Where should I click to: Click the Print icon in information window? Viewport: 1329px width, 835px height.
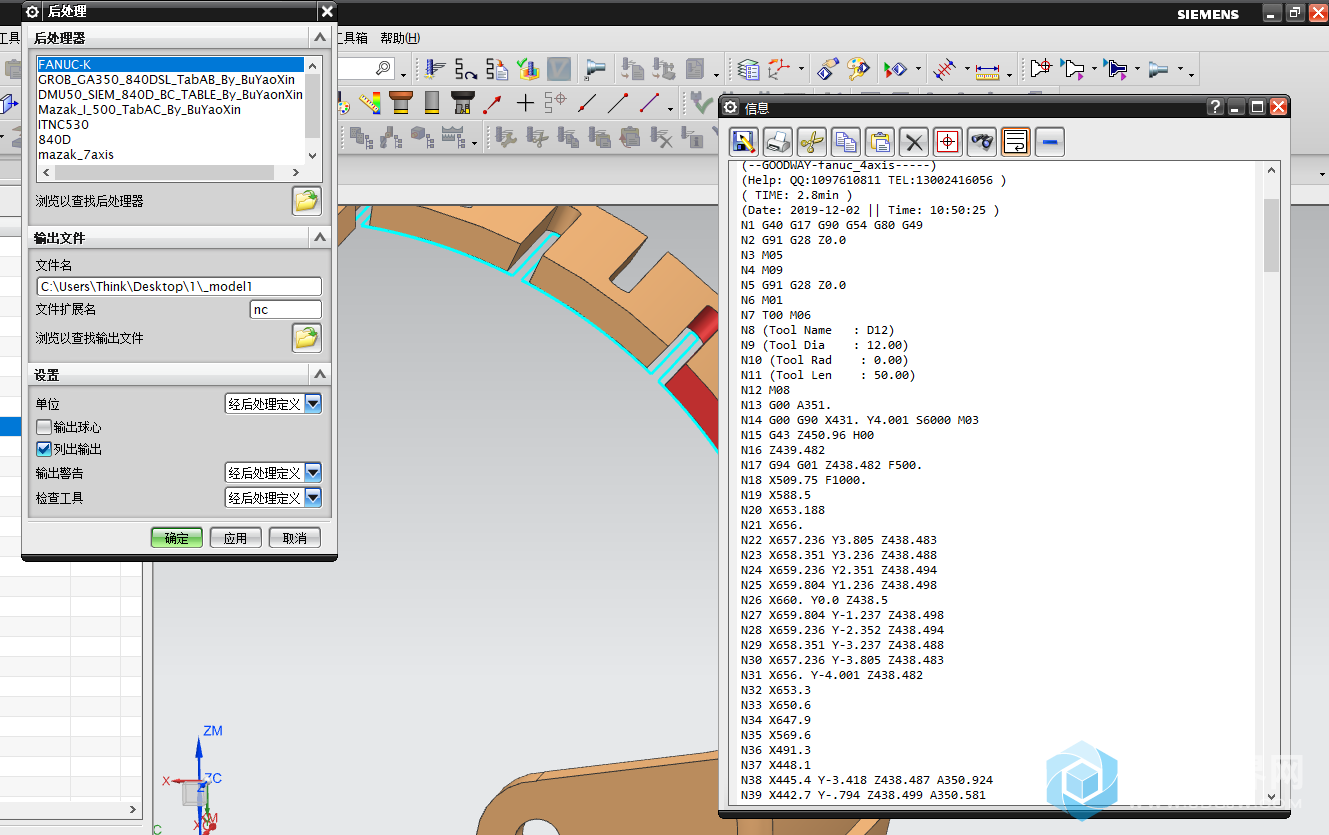[x=779, y=142]
